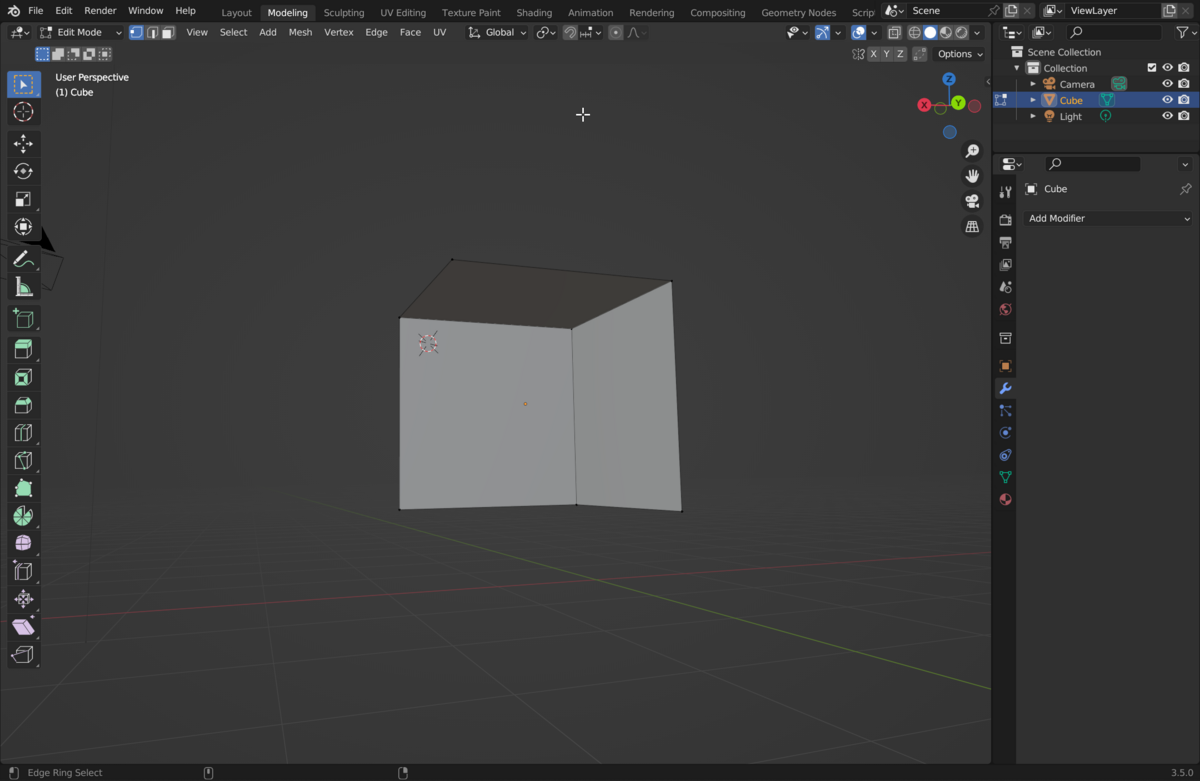
Task: Select the Rip Region tool
Action: 23,655
